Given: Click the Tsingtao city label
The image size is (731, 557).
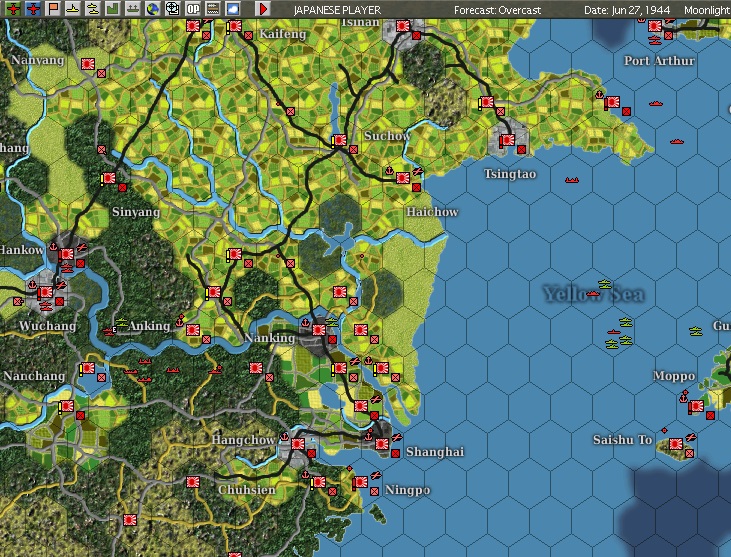Looking at the screenshot, I should pos(510,174).
